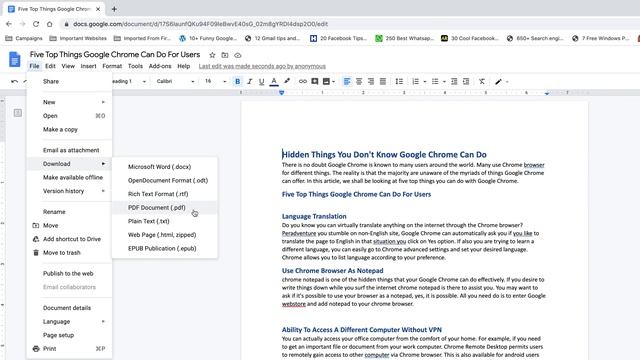Open the Campaigns bookmark folder
This screenshot has width=640, height=360.
(x=24, y=38)
